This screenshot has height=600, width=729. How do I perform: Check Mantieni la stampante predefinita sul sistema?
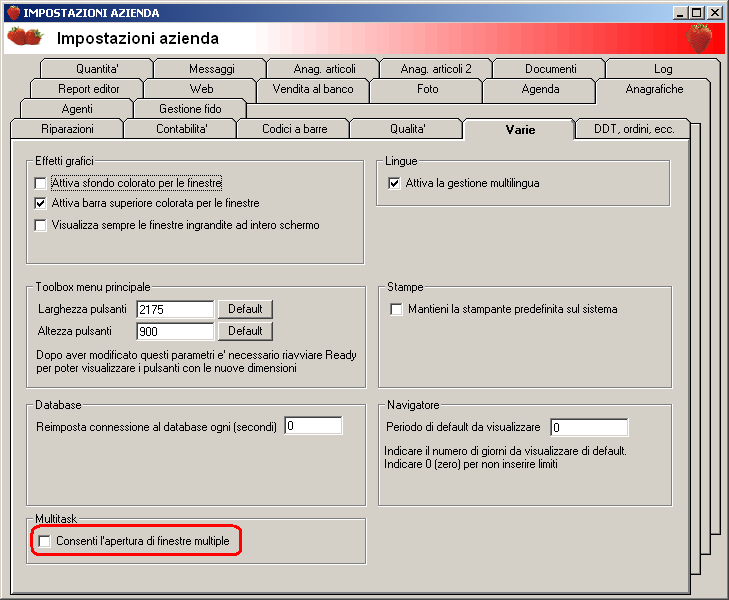click(x=396, y=309)
